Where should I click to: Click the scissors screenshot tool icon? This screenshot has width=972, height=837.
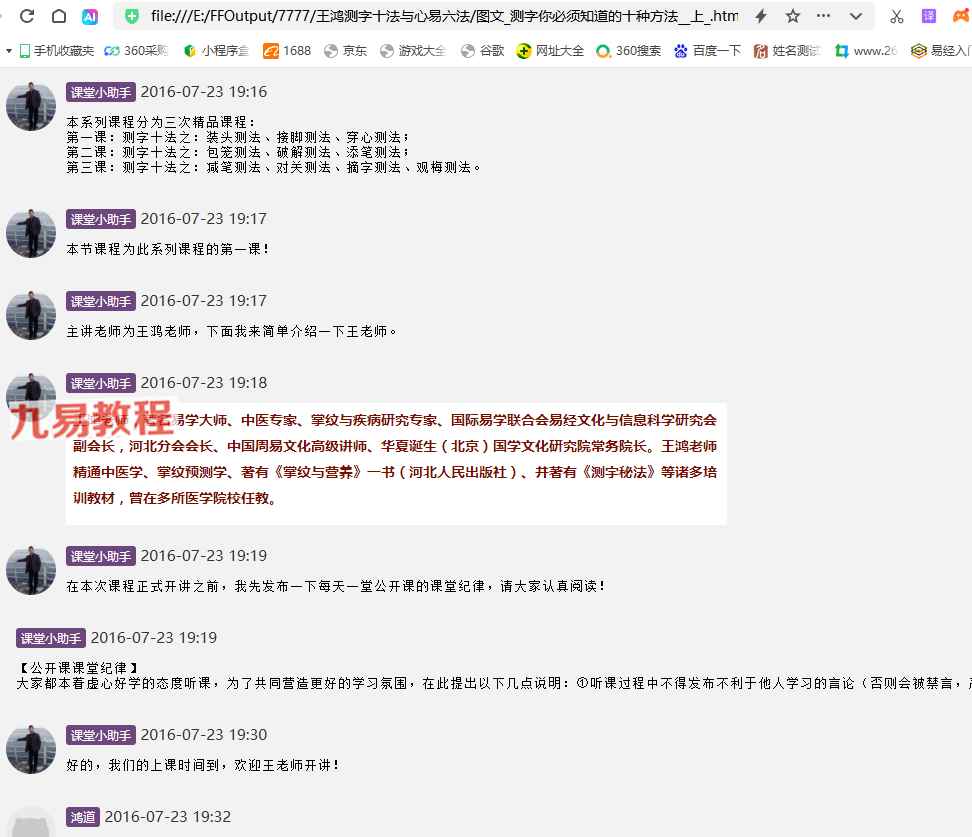[x=896, y=16]
